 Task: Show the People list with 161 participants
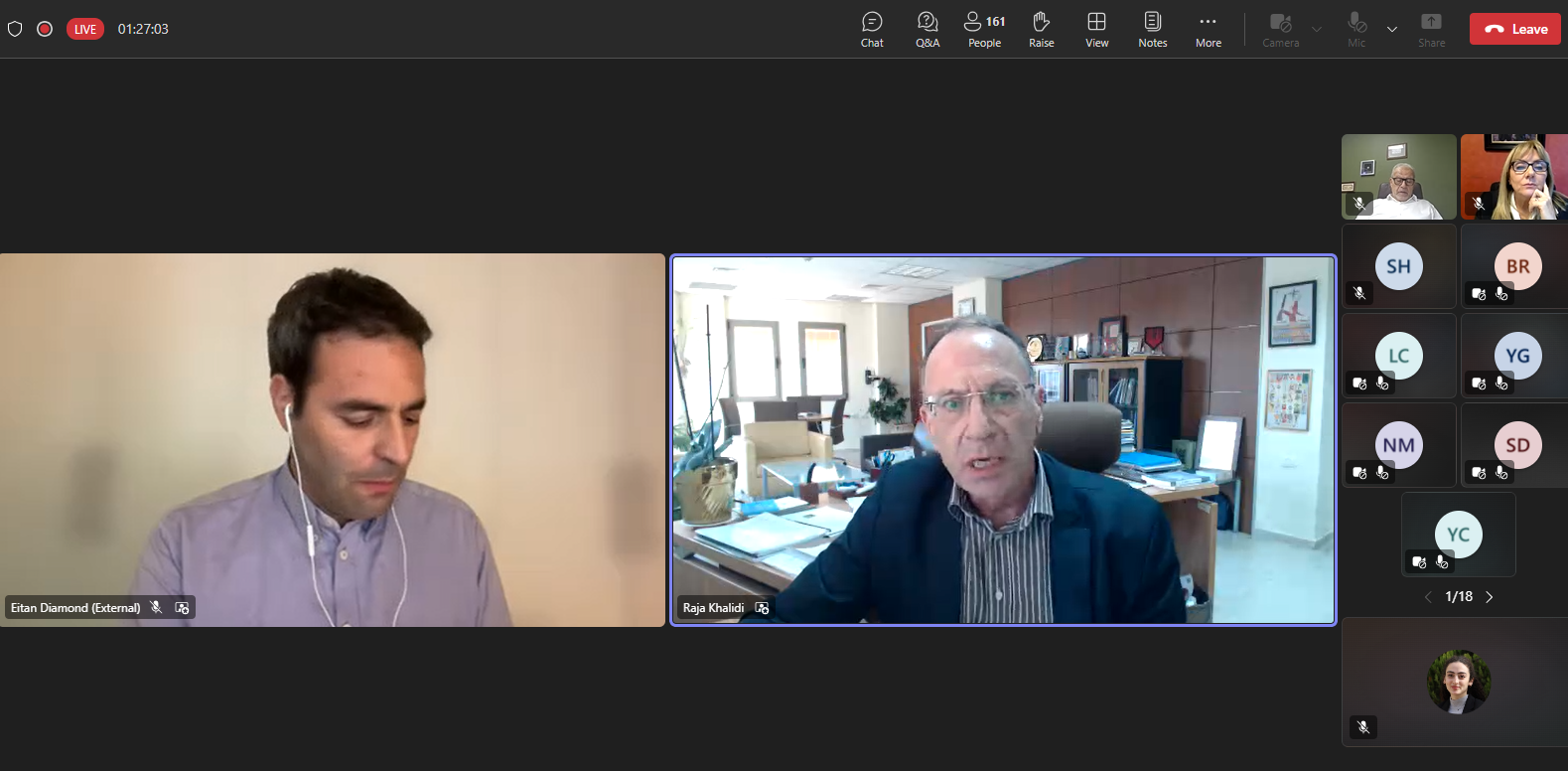[x=984, y=29]
